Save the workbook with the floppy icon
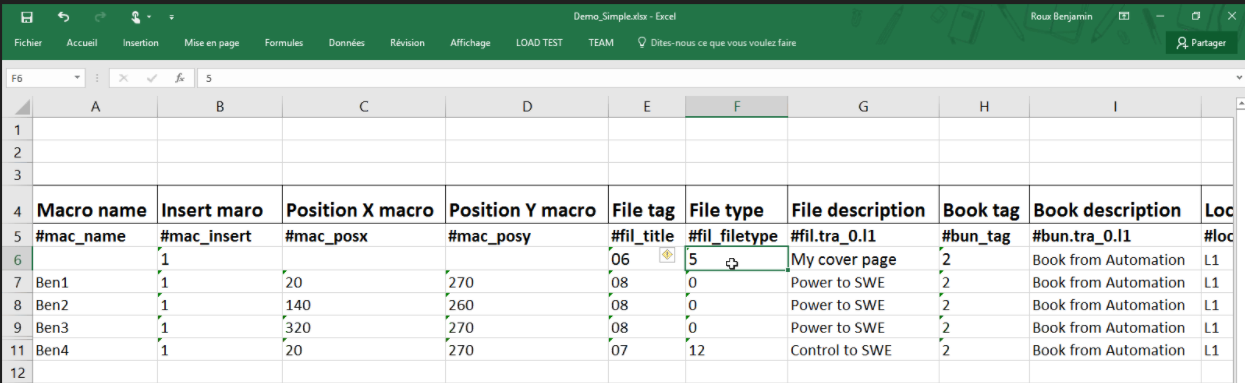Image resolution: width=1245 pixels, height=383 pixels. [x=27, y=17]
